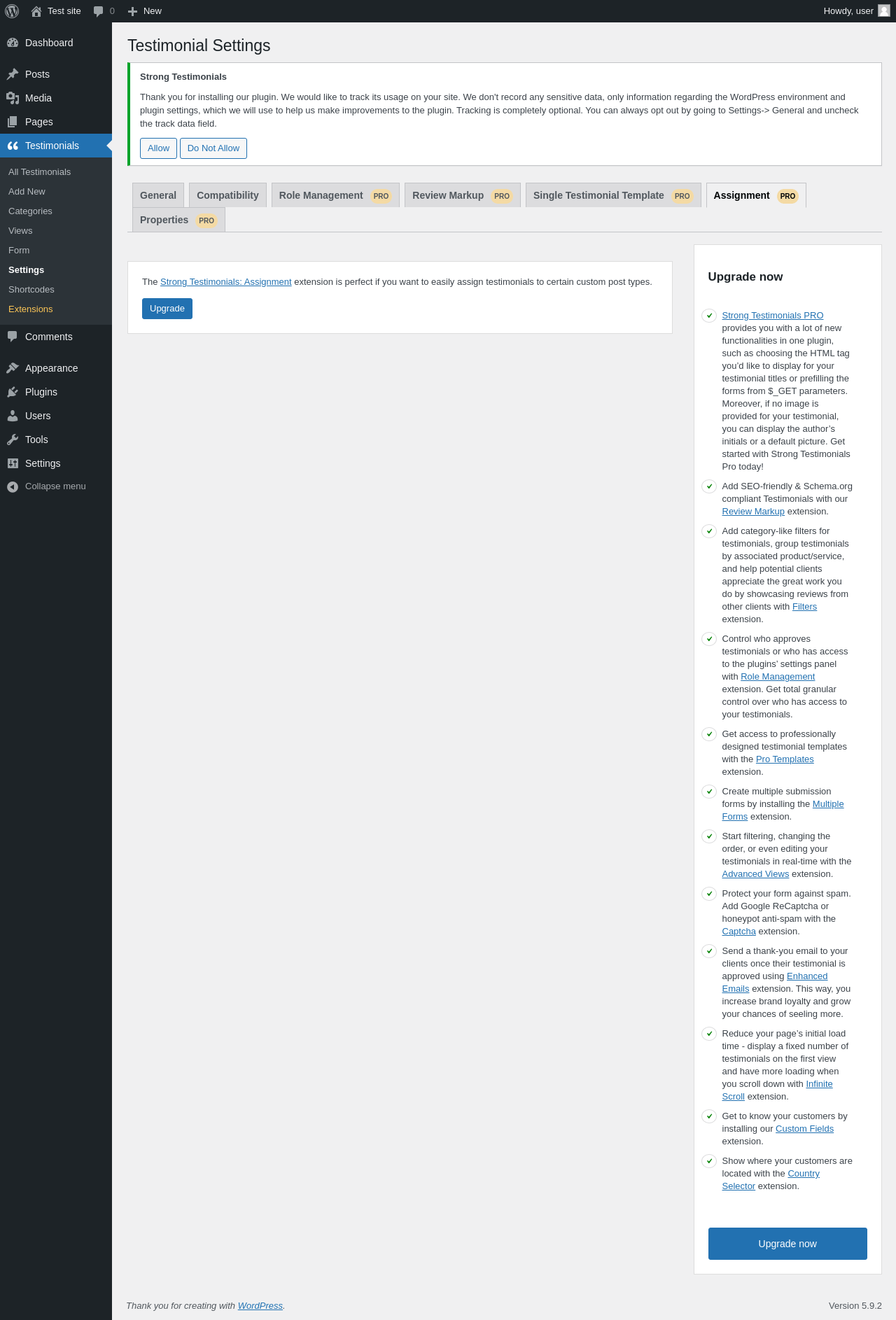Open the Review Markup extension link
The image size is (896, 1320).
point(753,512)
